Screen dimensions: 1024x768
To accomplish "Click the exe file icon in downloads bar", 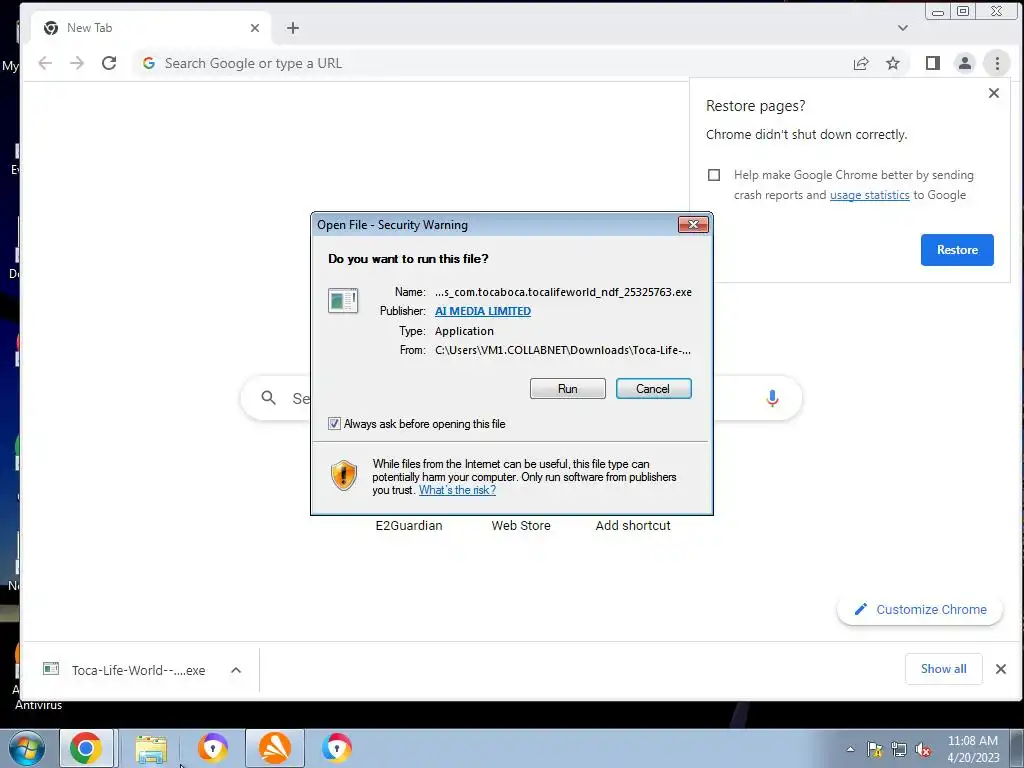I will tap(51, 669).
